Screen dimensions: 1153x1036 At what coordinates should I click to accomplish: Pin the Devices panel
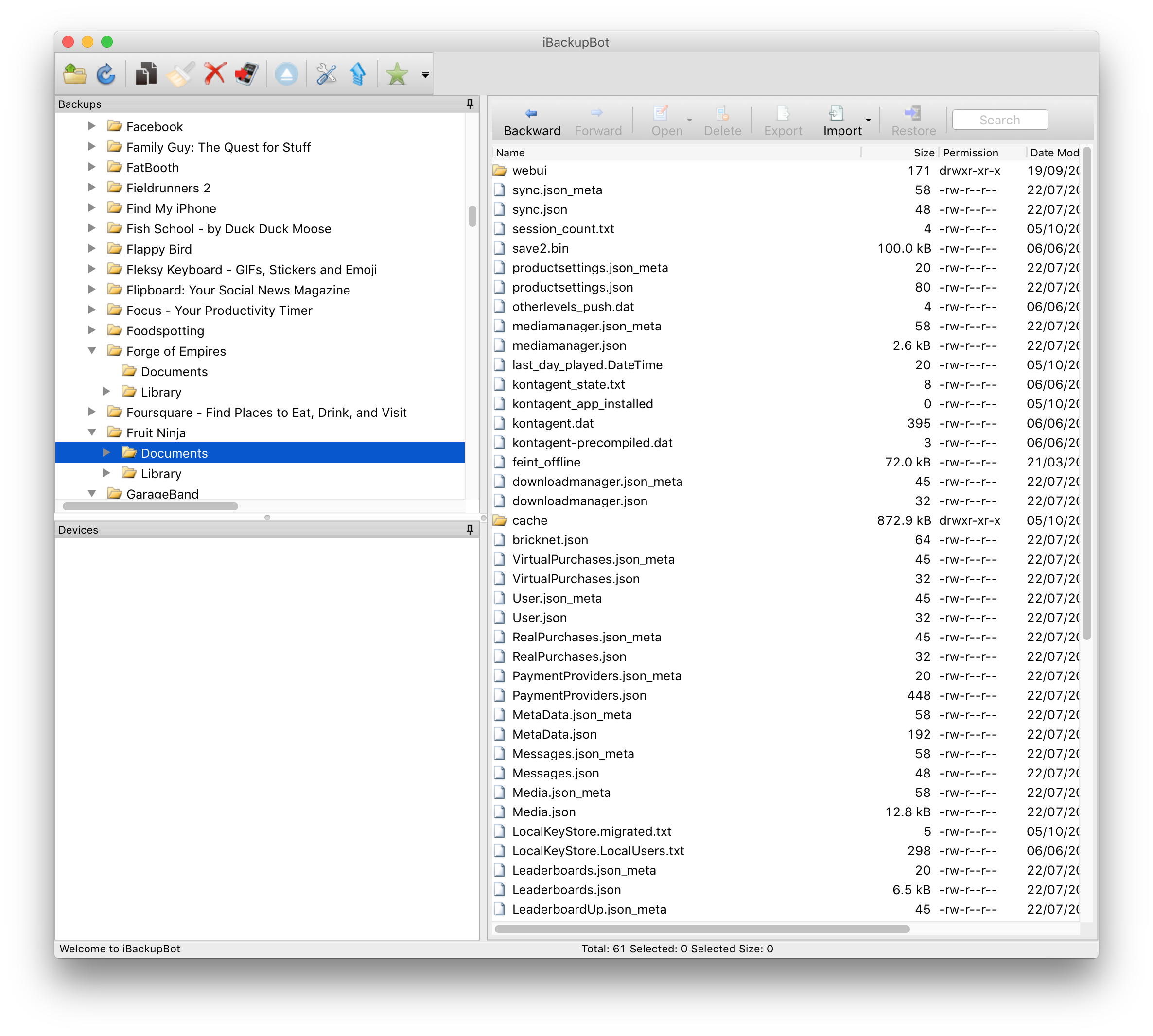[470, 529]
